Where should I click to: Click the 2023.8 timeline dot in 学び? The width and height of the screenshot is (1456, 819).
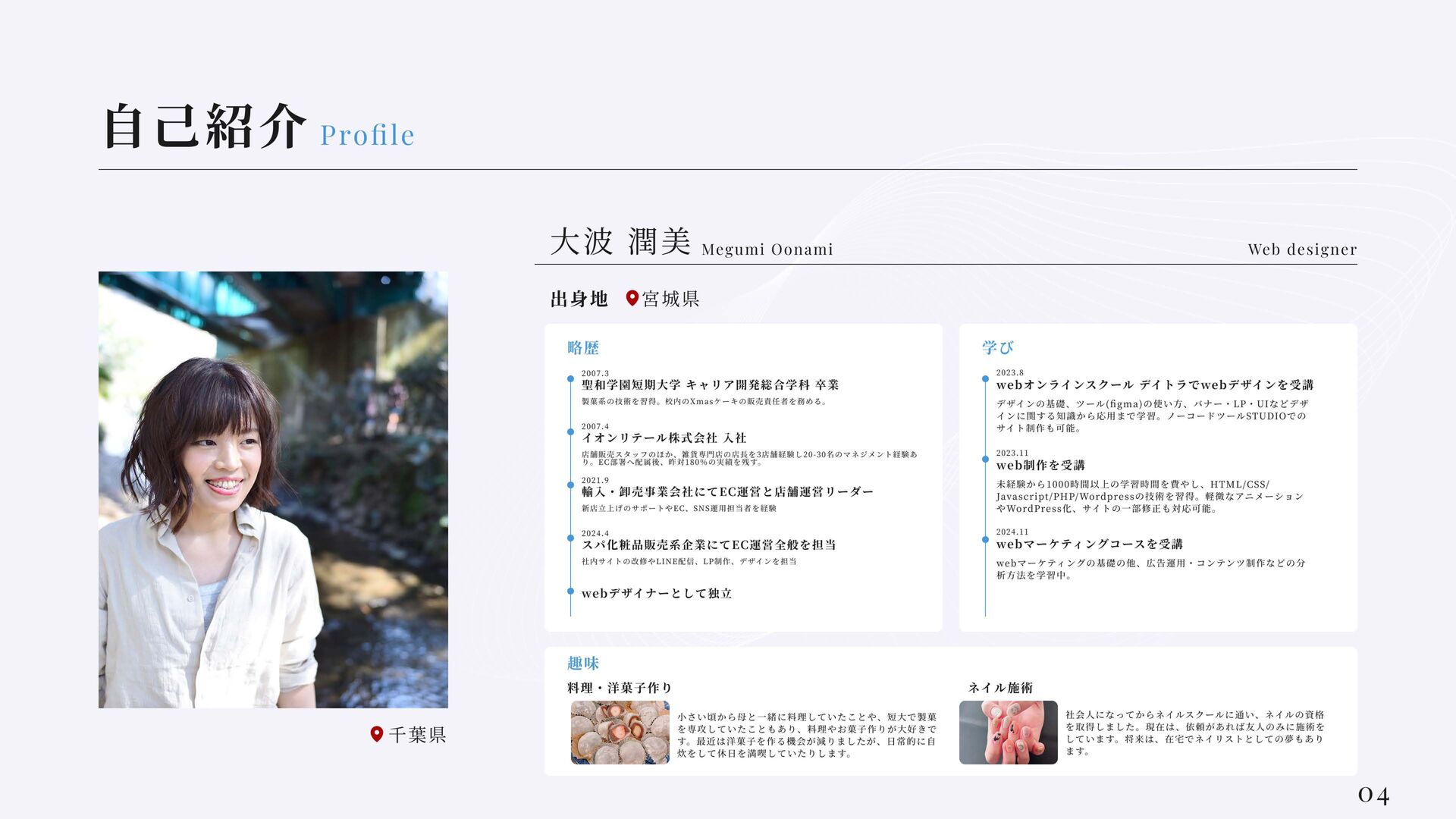(985, 378)
